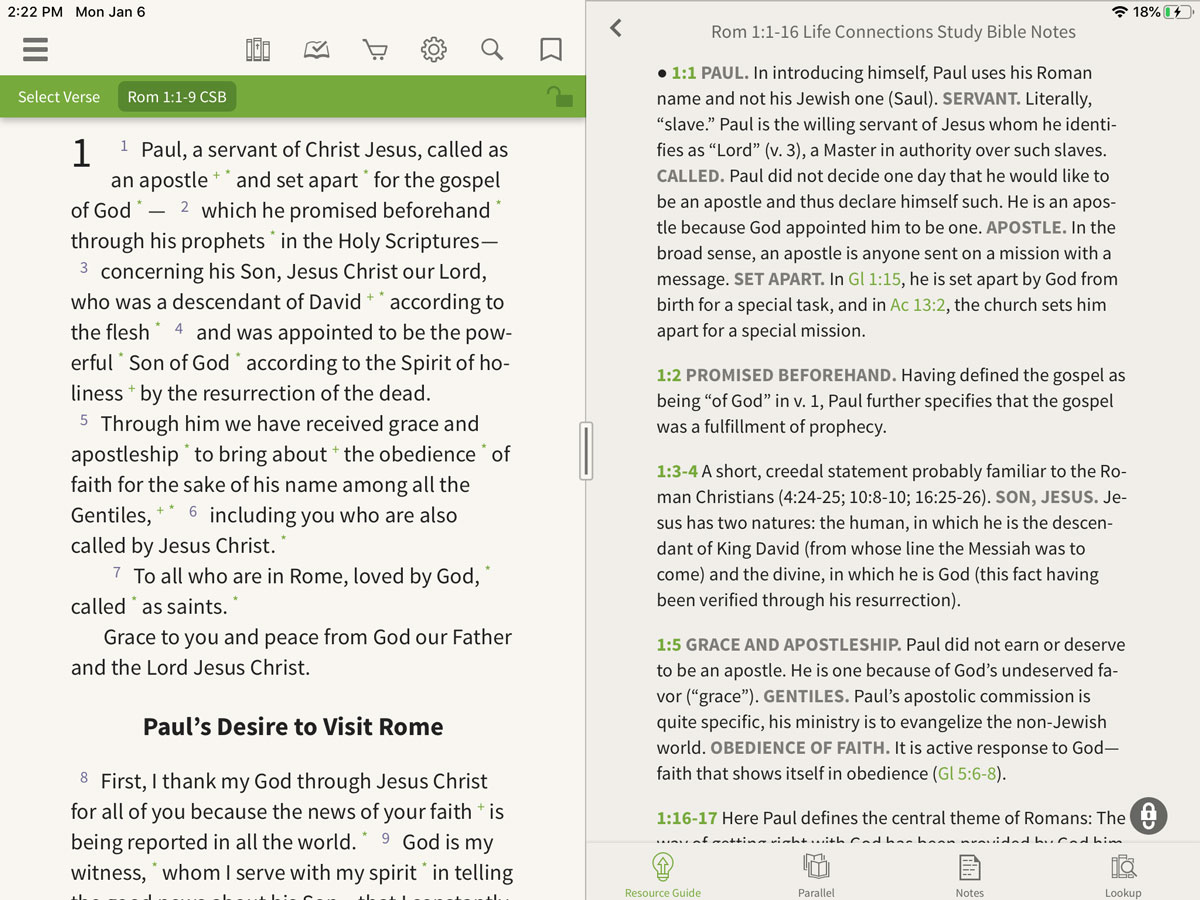The width and height of the screenshot is (1200, 900).
Task: Open the hamburger main menu
Action: pos(35,49)
